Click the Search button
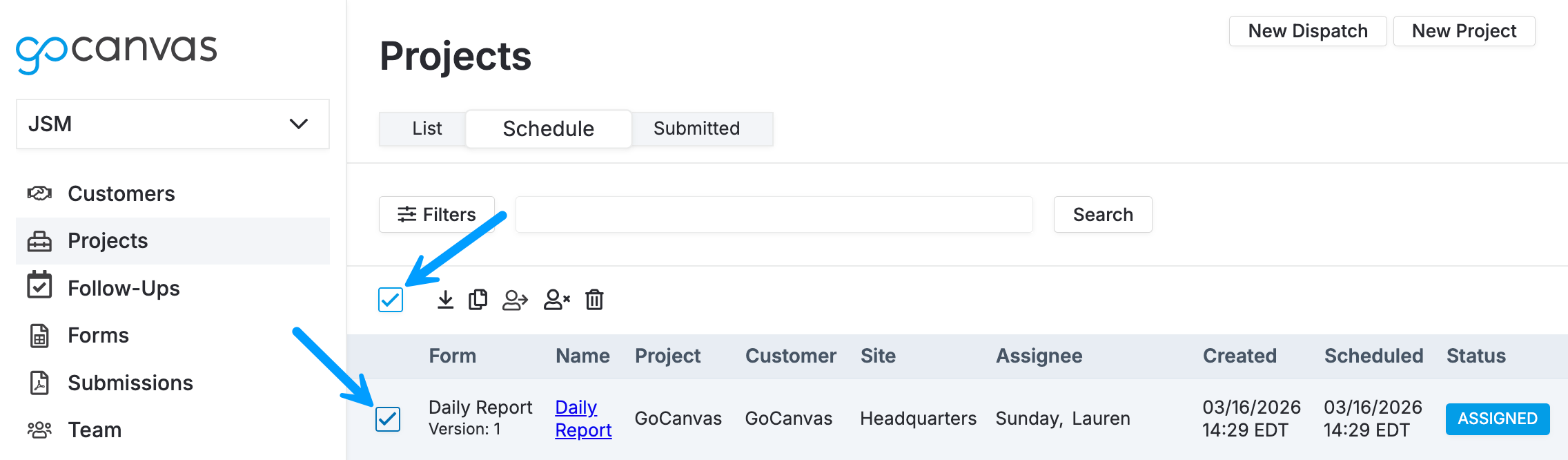1568x460 pixels. coord(1103,215)
